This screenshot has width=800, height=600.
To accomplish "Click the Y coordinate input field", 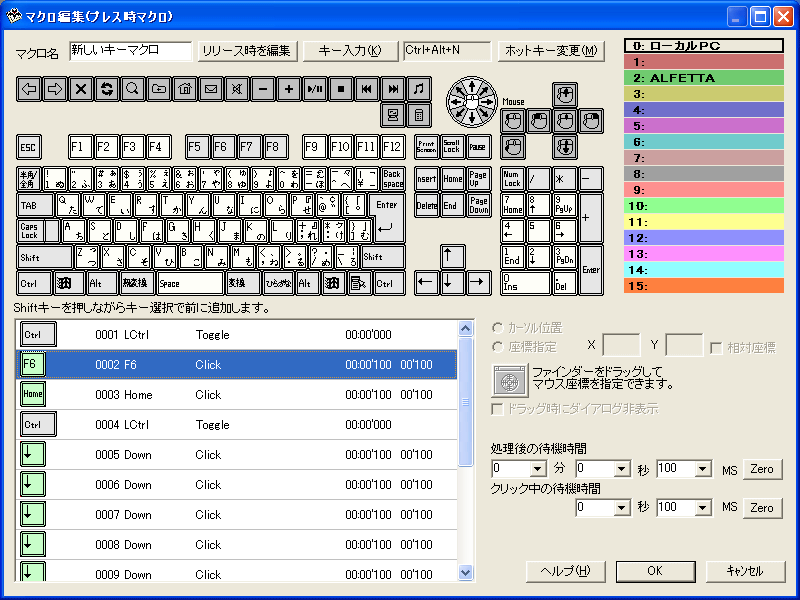I will [x=684, y=345].
